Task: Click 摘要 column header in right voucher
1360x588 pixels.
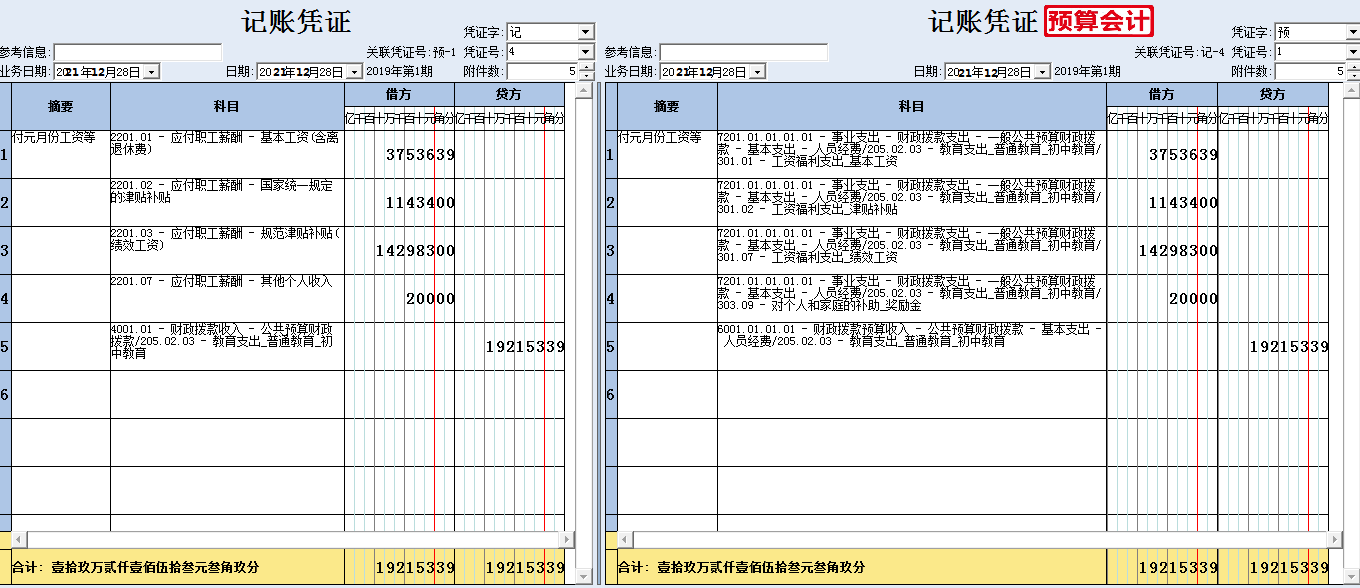Action: [x=666, y=106]
